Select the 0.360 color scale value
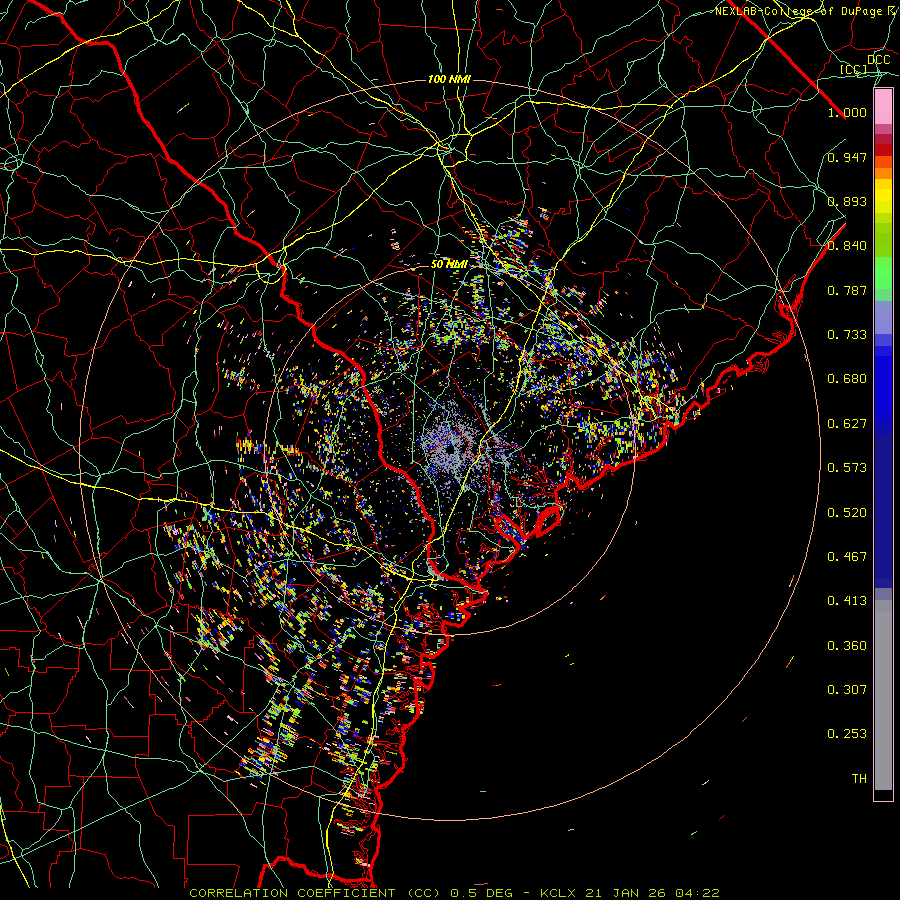The width and height of the screenshot is (900, 900). (847, 646)
